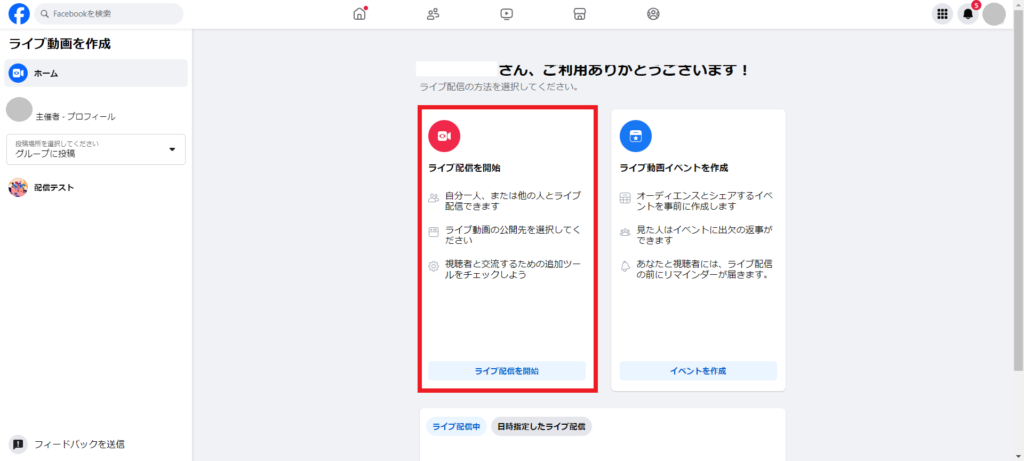Screen dimensions: 1024x461
Task: Open the Groups icon in top navigation
Action: tap(653, 14)
